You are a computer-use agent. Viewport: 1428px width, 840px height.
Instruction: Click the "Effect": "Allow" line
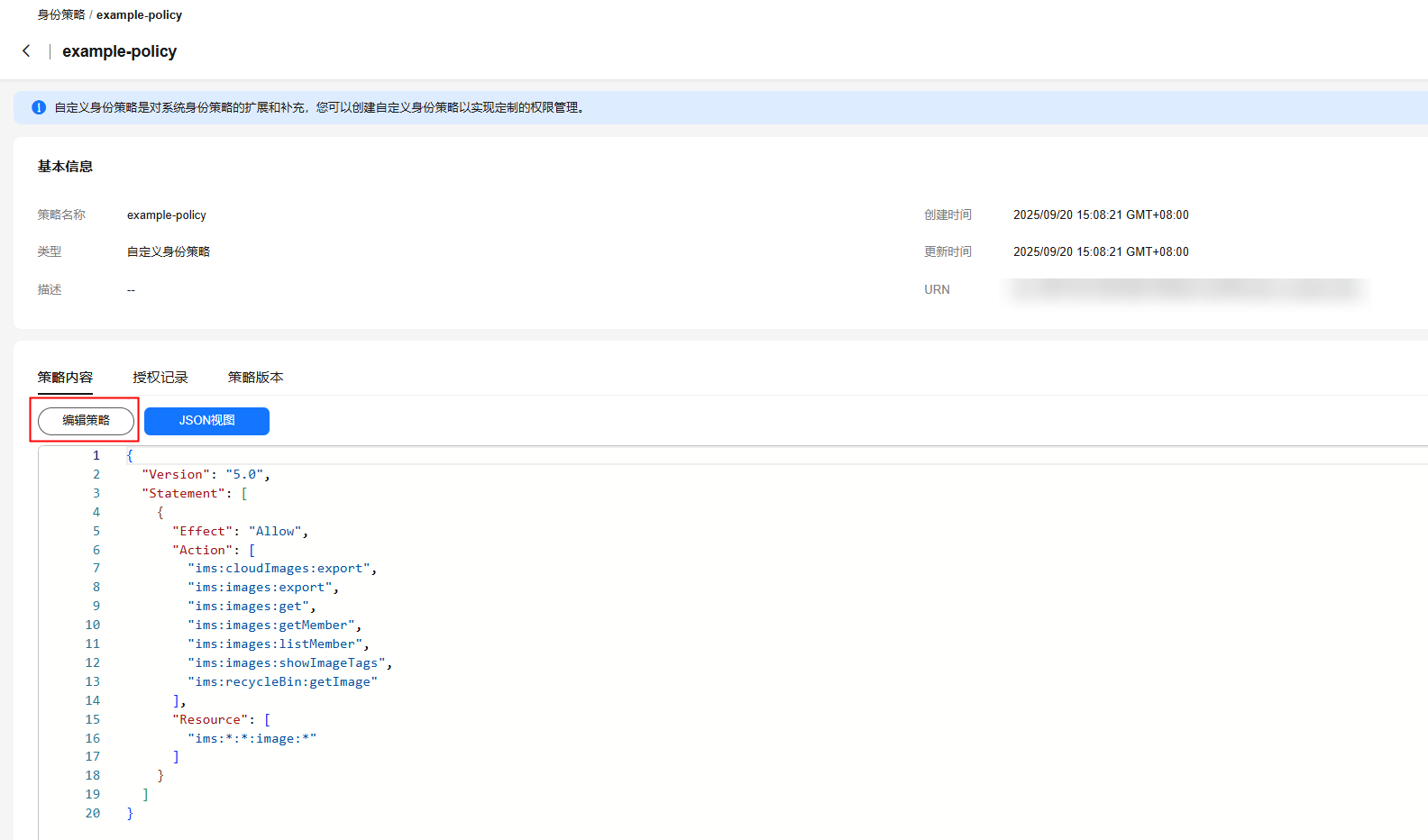(240, 532)
